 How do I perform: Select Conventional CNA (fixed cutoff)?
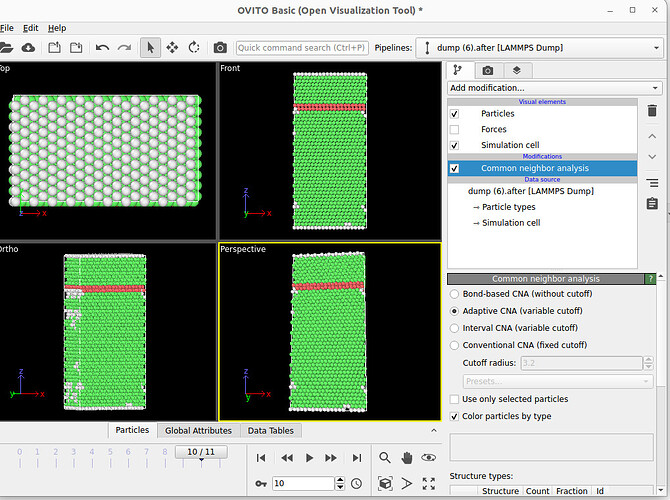click(455, 345)
